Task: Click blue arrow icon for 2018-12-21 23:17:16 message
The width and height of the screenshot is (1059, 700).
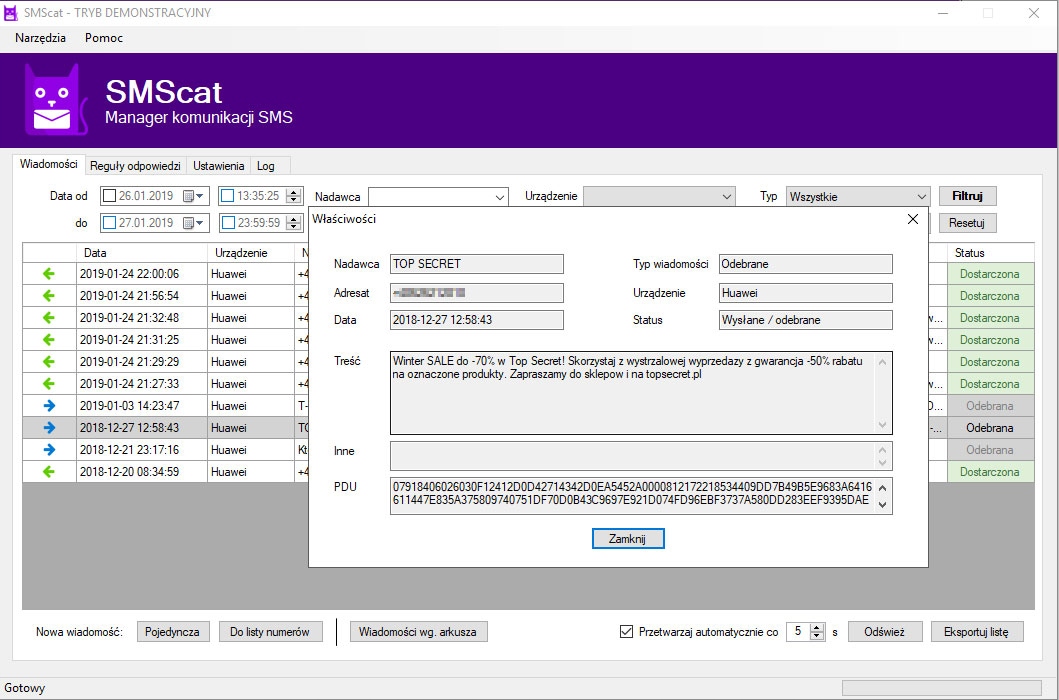Action: point(49,450)
